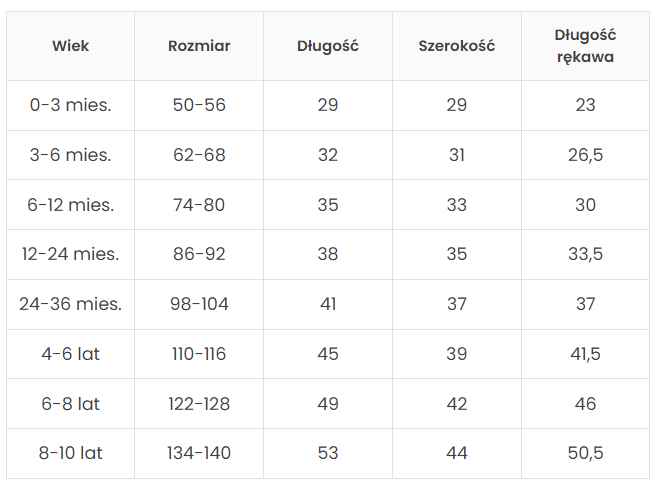Viewport: 666px width, 487px height.
Task: Select the 4-6 lat row label
Action: pyautogui.click(x=71, y=354)
